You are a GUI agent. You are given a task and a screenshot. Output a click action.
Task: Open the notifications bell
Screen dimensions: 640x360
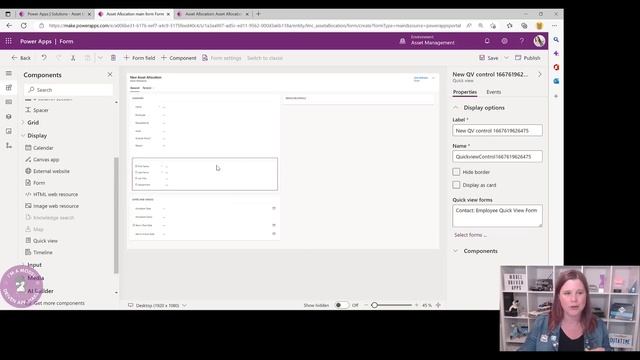click(487, 41)
